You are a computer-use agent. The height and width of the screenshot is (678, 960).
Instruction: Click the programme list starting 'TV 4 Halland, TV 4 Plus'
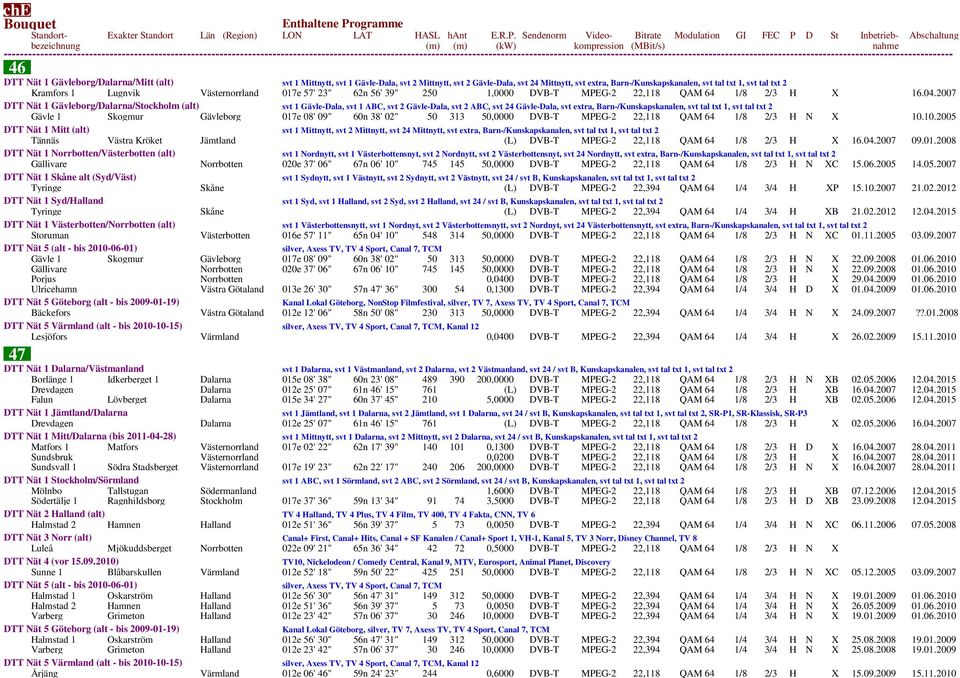coord(408,514)
